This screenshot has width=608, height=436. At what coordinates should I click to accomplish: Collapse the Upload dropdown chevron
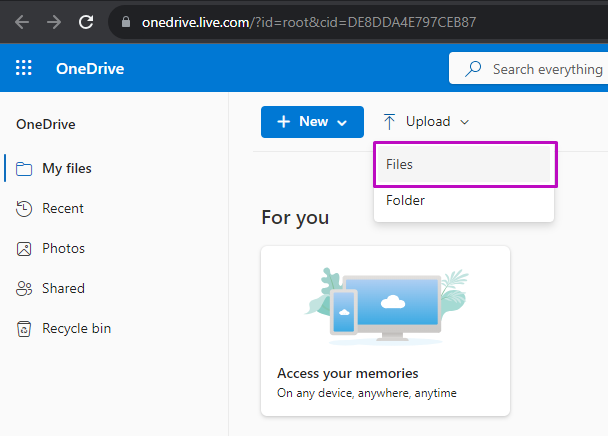pos(465,123)
